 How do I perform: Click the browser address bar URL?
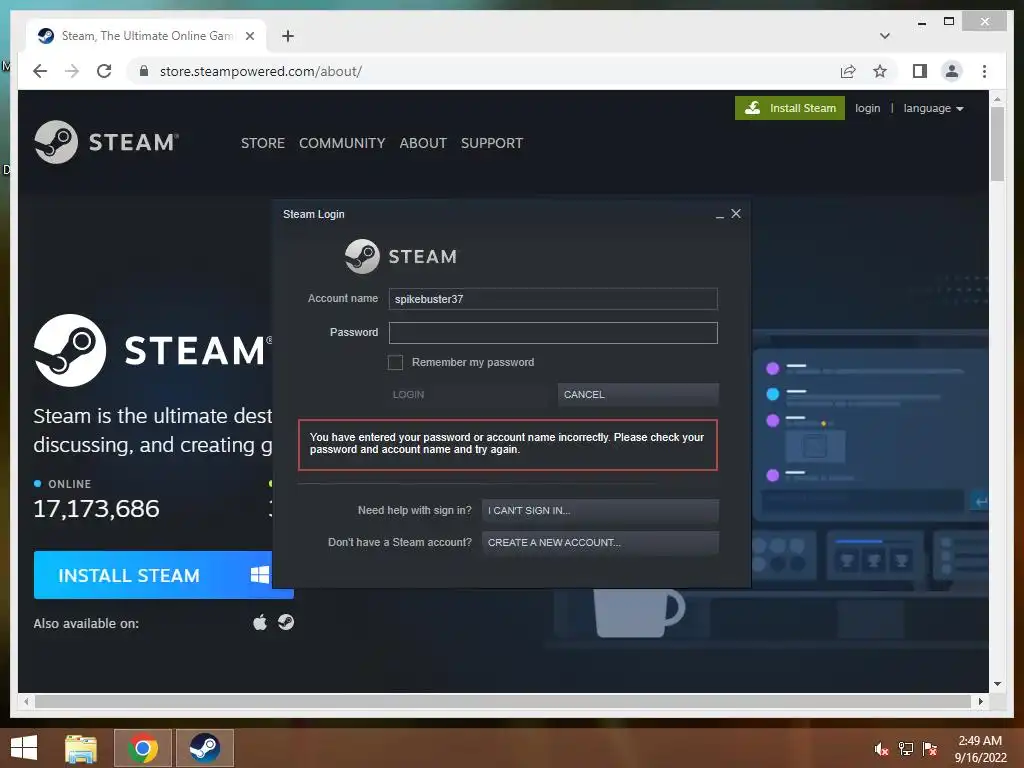(261, 71)
